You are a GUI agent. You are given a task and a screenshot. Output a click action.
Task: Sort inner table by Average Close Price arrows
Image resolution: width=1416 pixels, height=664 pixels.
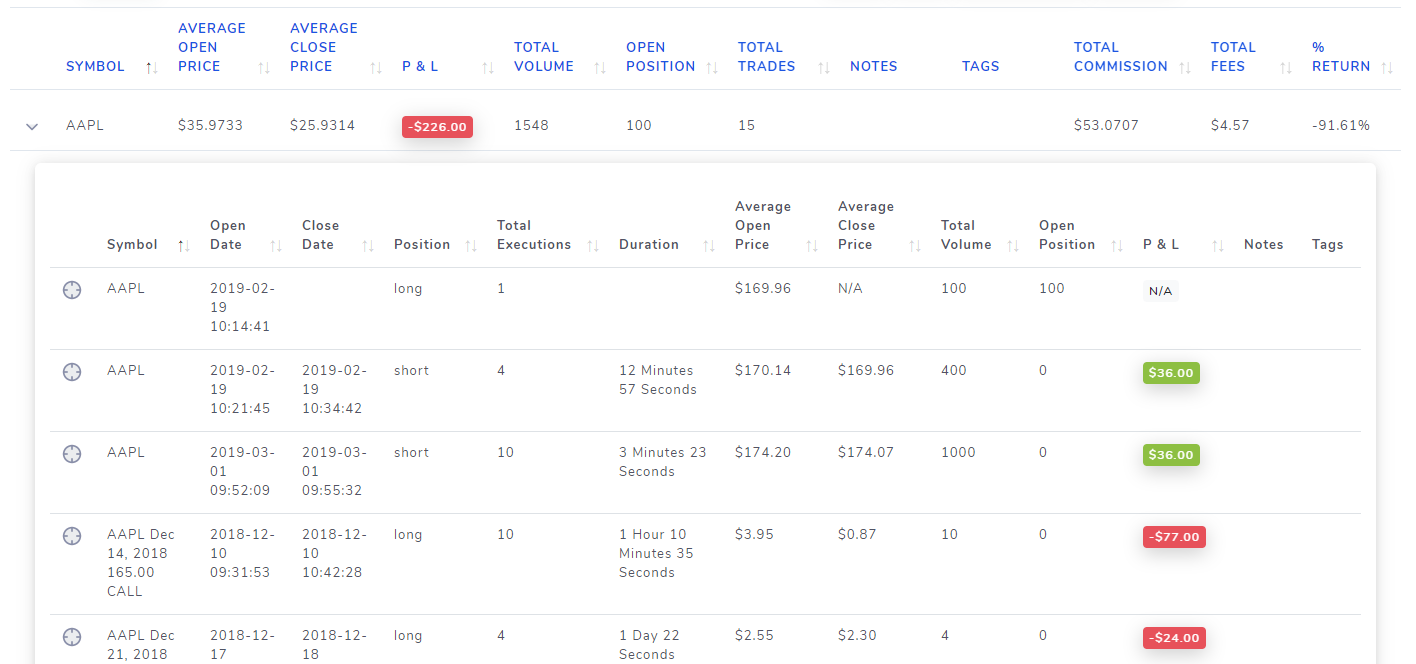(914, 245)
